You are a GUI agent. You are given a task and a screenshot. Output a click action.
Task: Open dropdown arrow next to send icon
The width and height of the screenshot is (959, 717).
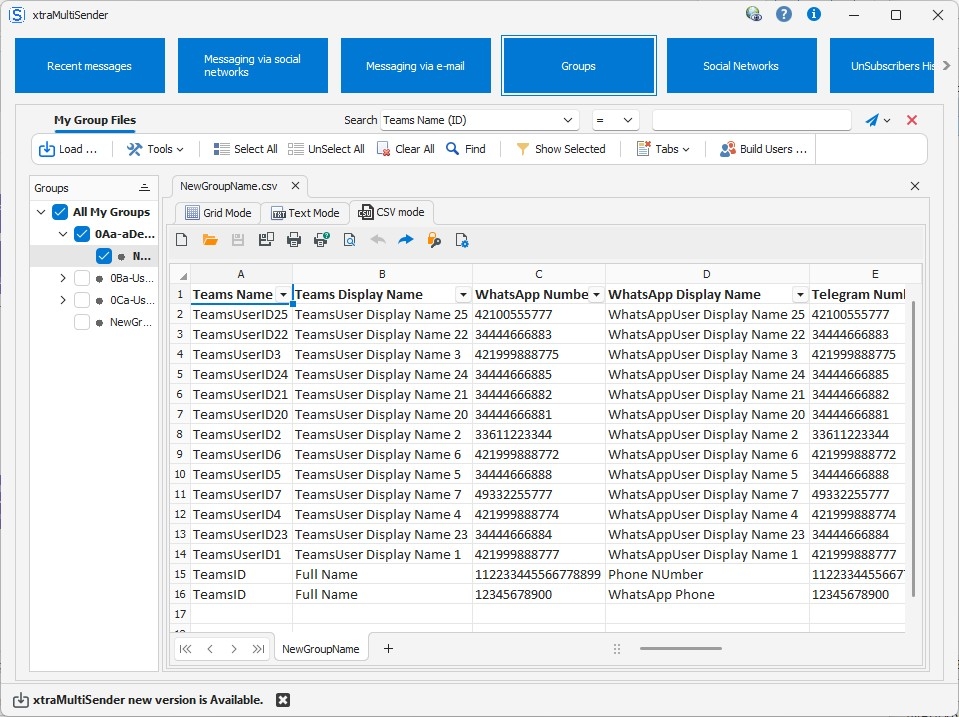point(887,121)
